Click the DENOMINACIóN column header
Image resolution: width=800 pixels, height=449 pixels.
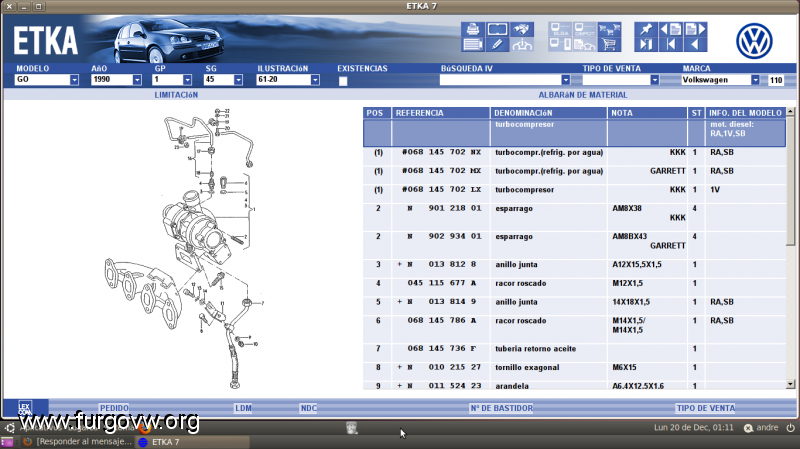click(548, 113)
